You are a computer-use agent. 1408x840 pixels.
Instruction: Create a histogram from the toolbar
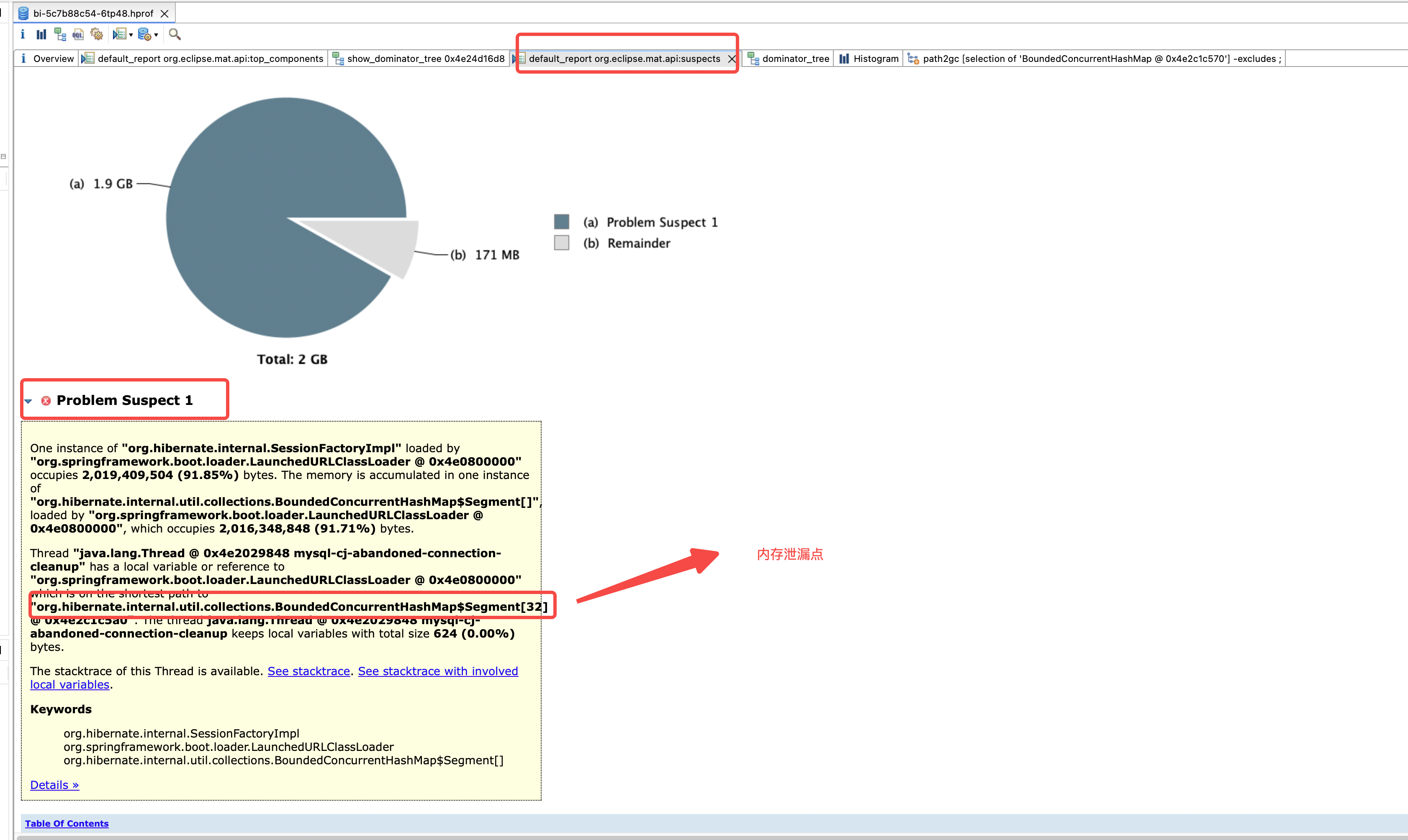tap(41, 35)
